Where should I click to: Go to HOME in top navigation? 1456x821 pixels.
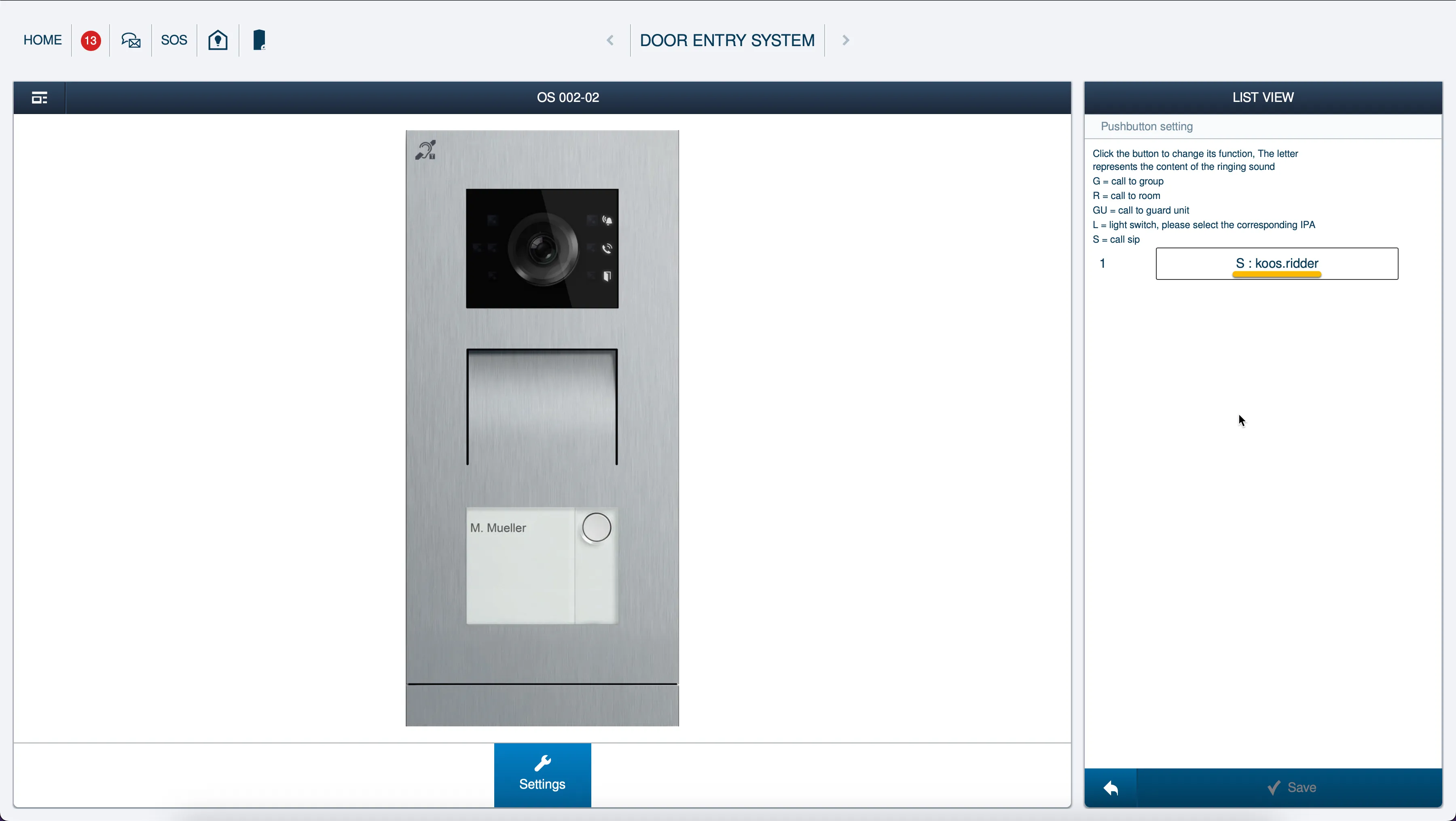pyautogui.click(x=42, y=40)
